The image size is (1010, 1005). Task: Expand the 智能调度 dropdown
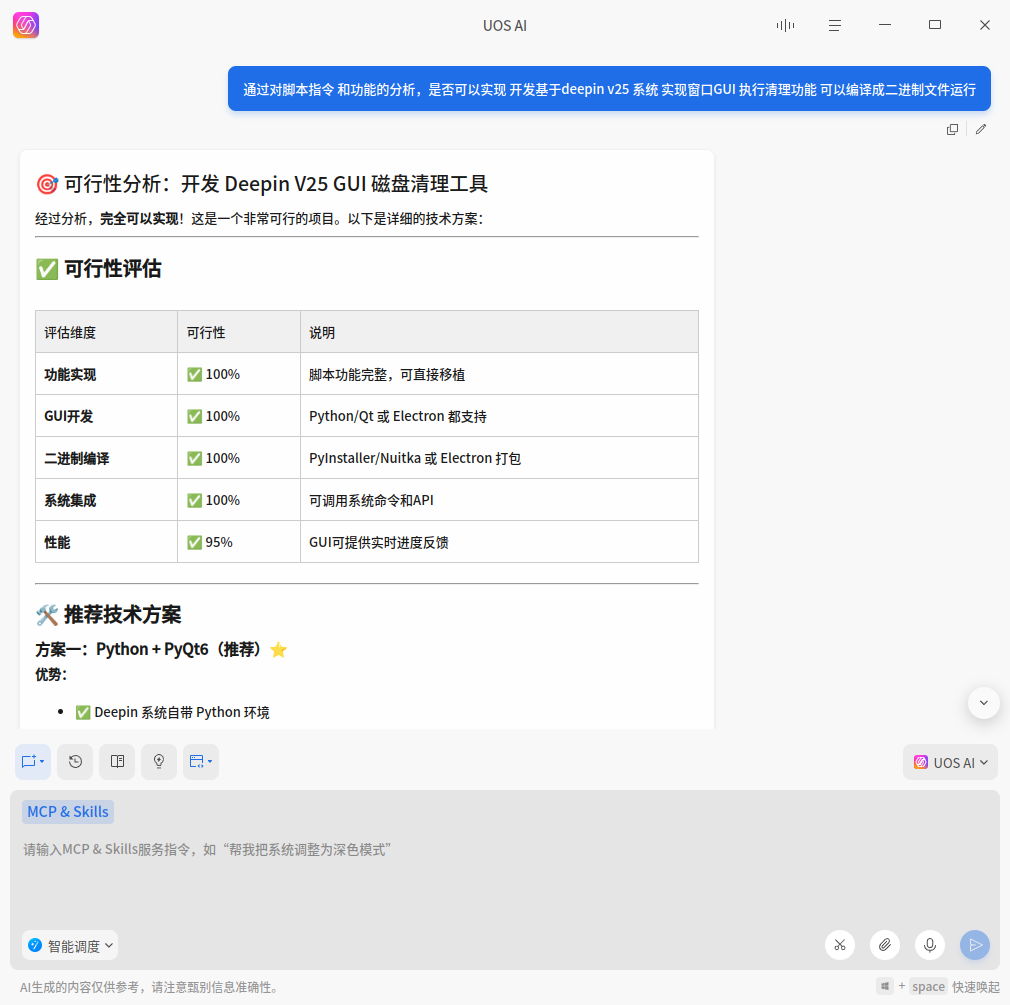pyautogui.click(x=70, y=945)
